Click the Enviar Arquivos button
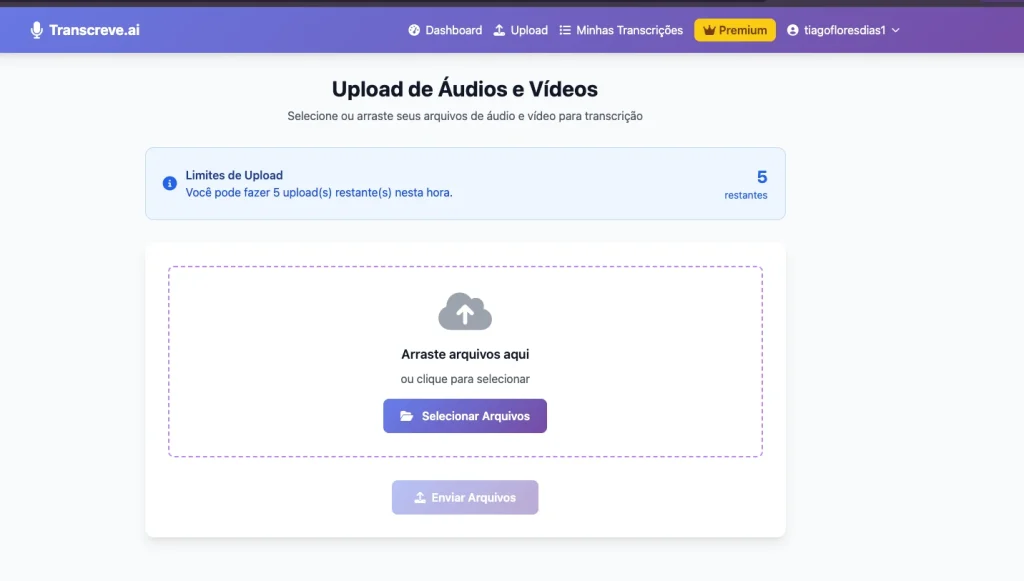Screen dimensions: 1024x581 pos(464,497)
